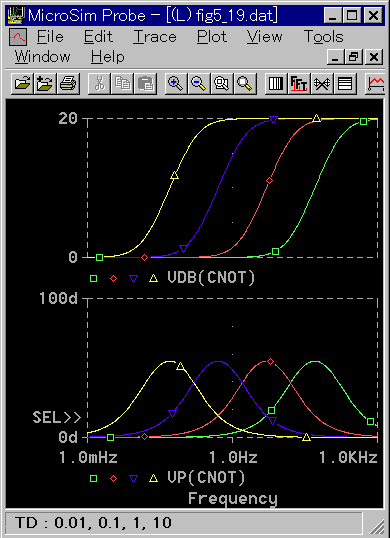Toggle the Log X Axis toolbar button
390x538 pixels.
276,83
